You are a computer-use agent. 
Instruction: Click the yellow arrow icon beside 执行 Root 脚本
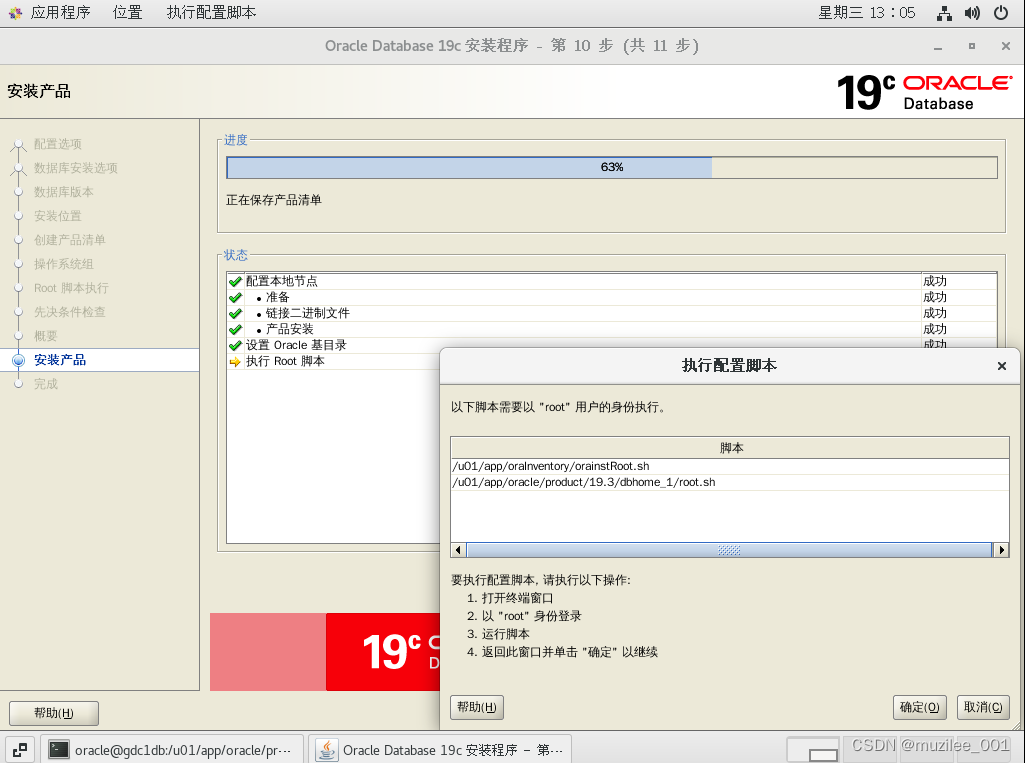point(234,360)
